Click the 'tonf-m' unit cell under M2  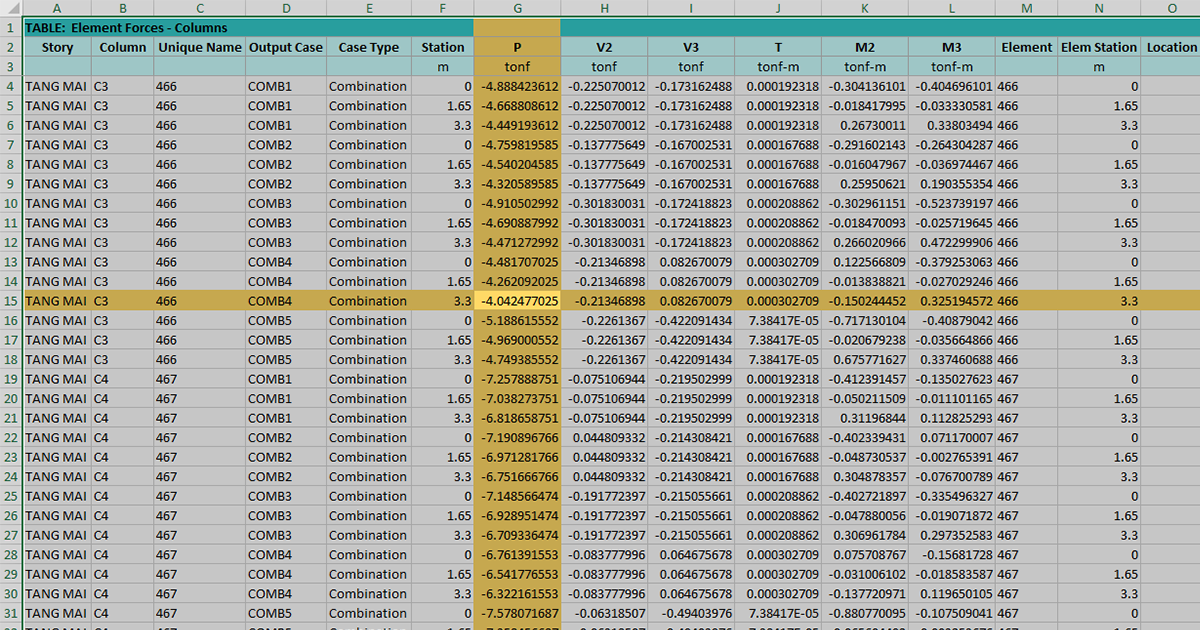[x=865, y=67]
